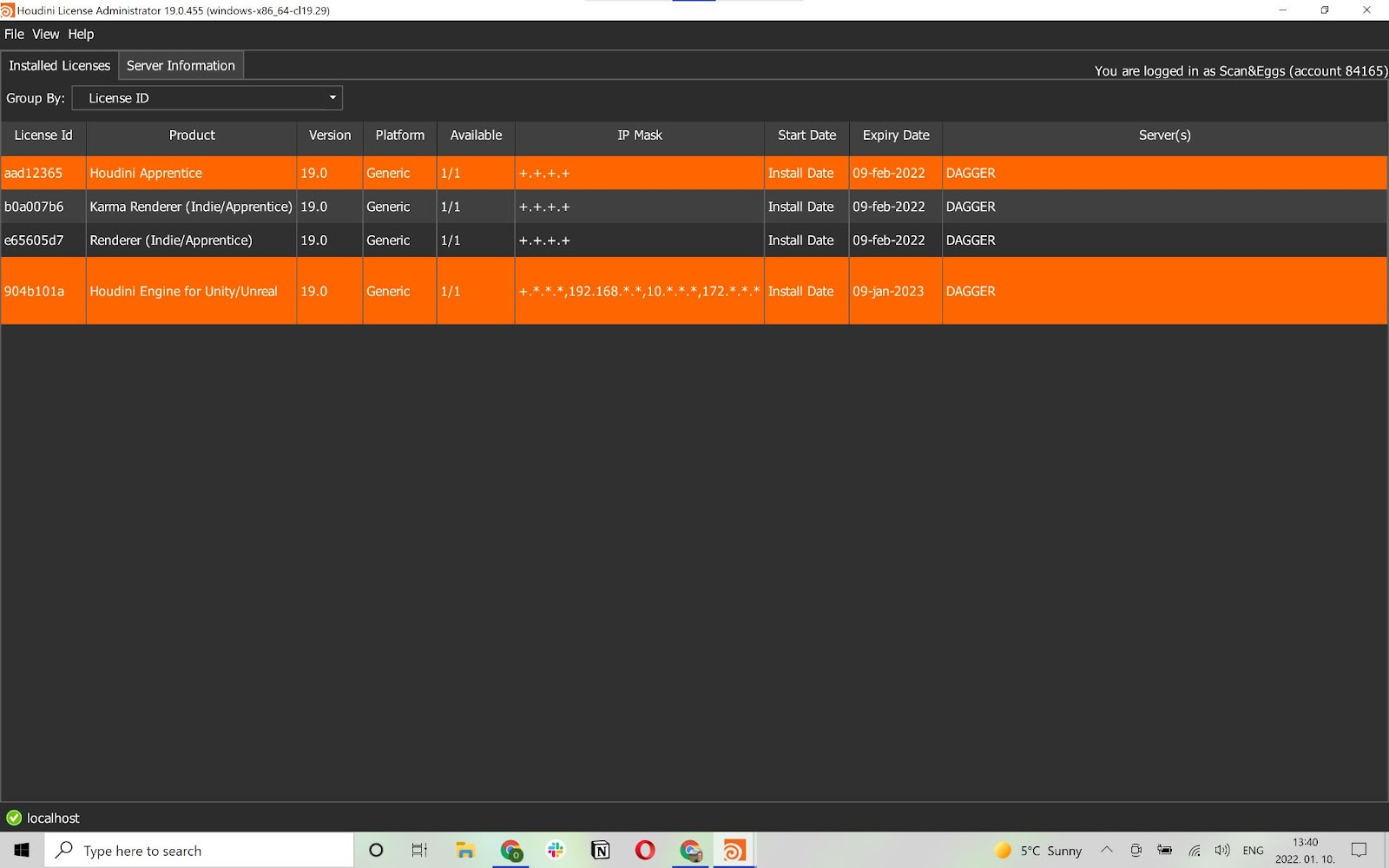Close the License Administrator window

pyautogui.click(x=1366, y=10)
